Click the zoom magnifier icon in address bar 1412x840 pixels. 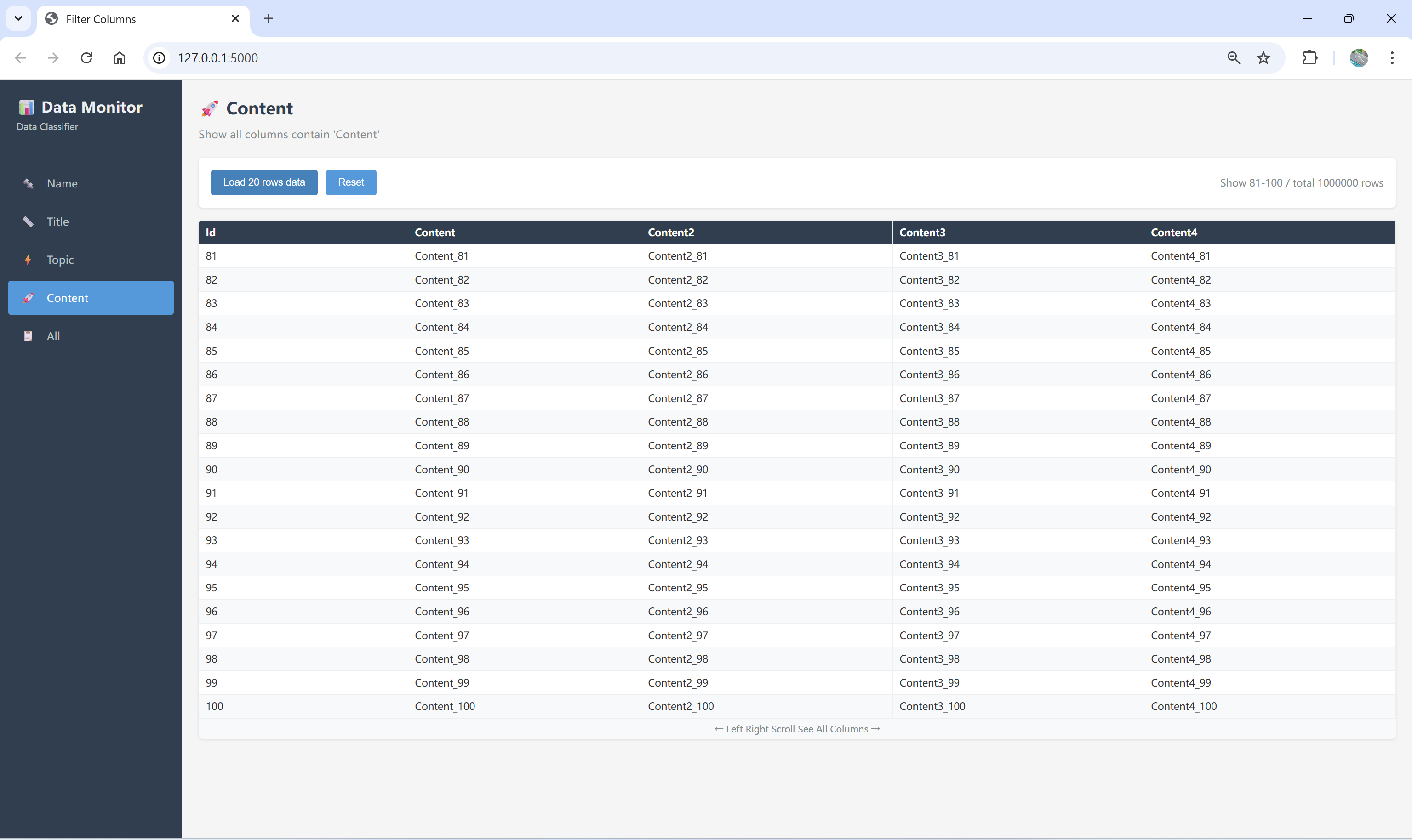(x=1233, y=58)
